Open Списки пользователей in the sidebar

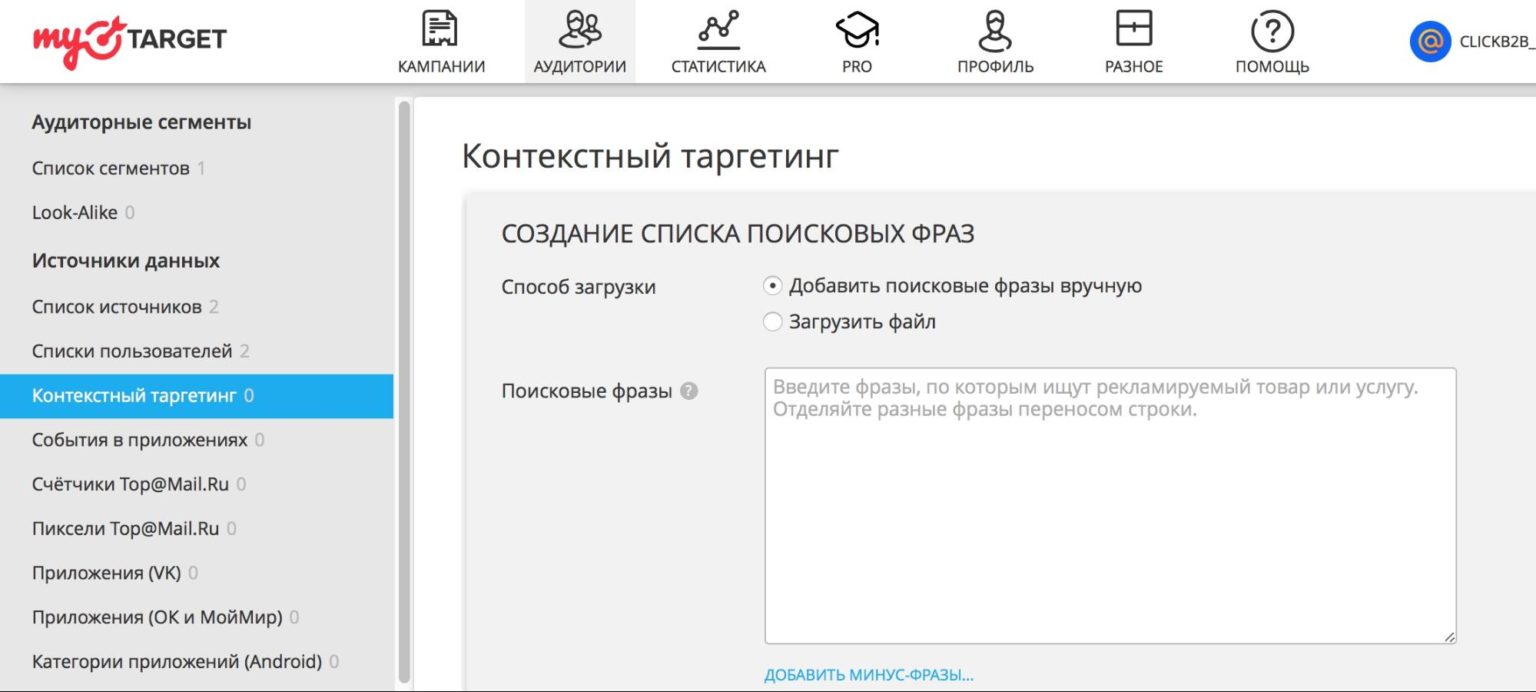tap(132, 351)
